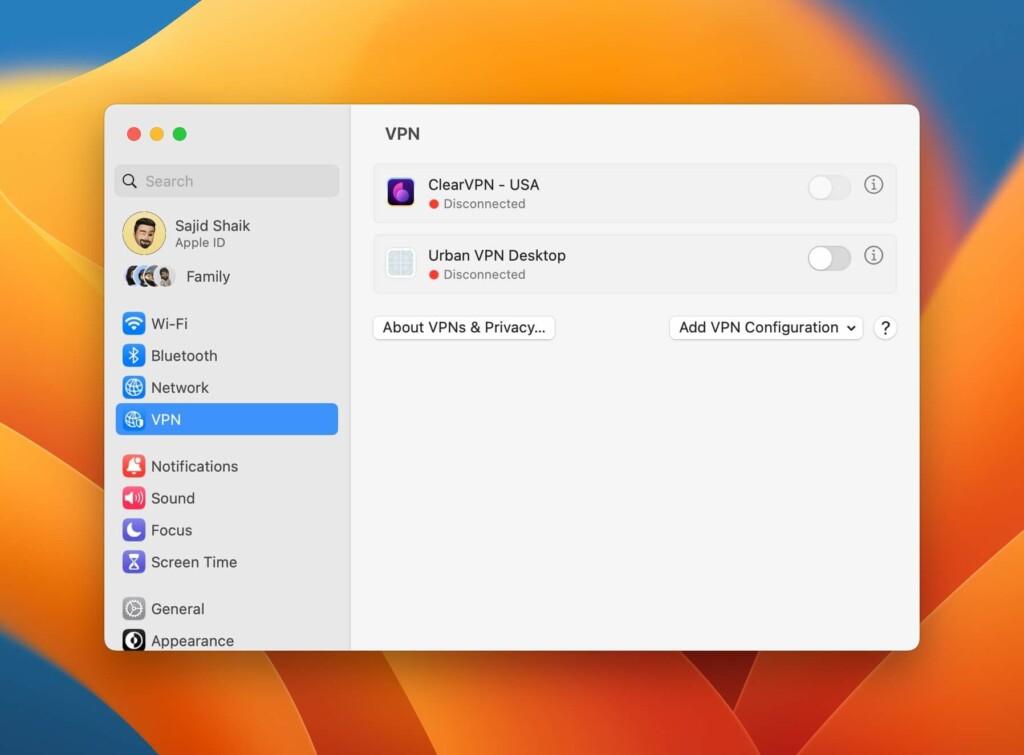This screenshot has height=755, width=1024.
Task: Open the Network settings pane
Action: (179, 388)
